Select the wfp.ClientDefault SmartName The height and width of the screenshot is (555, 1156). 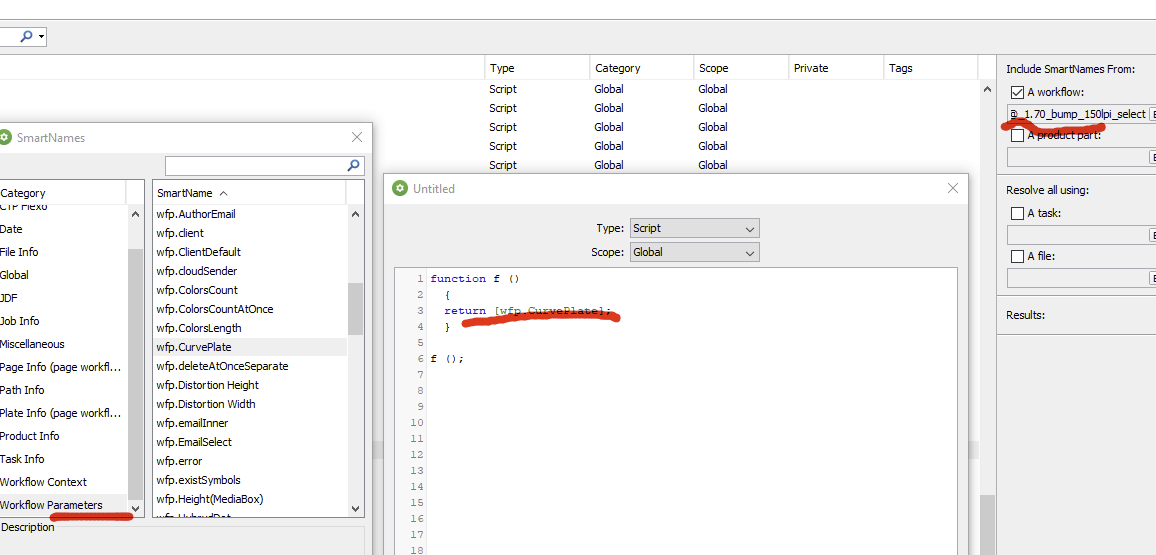250,252
